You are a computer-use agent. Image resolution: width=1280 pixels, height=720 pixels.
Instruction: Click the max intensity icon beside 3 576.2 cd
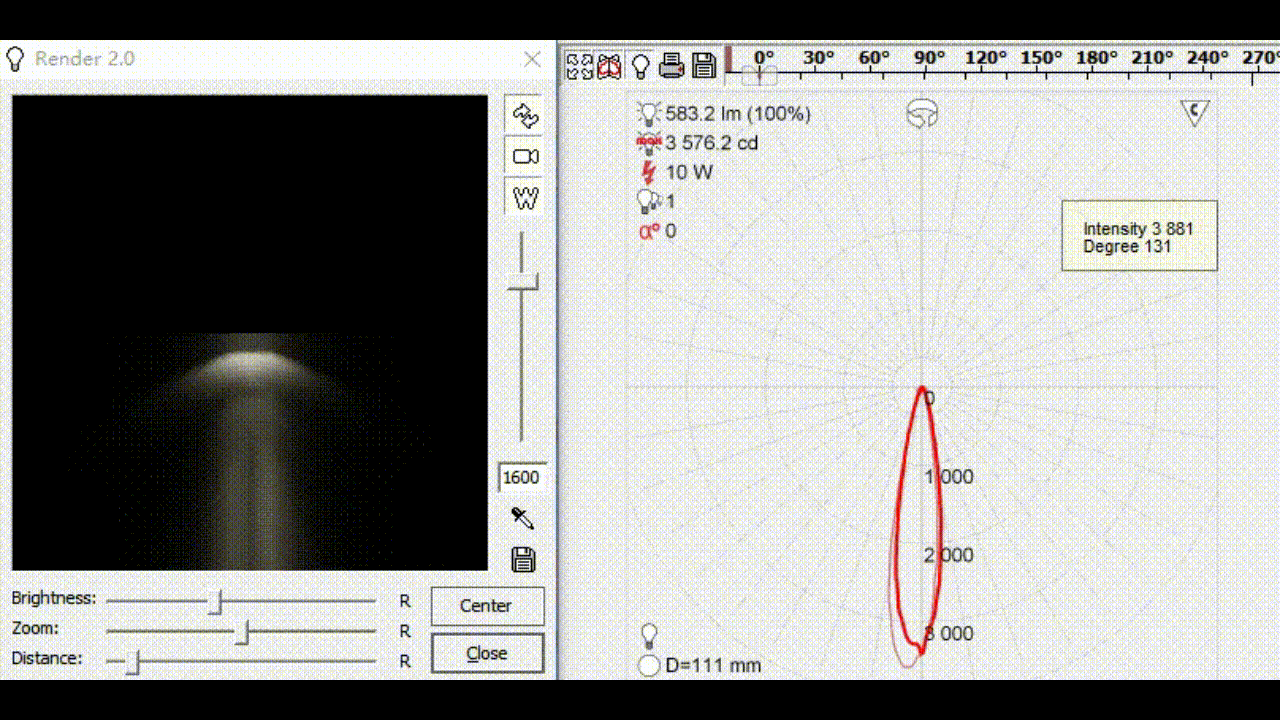point(650,143)
